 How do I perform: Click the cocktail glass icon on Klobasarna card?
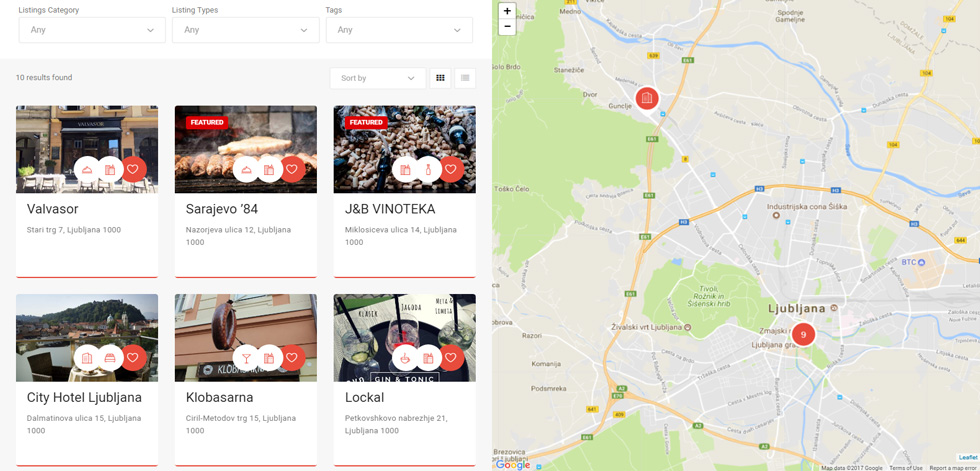(x=246, y=358)
